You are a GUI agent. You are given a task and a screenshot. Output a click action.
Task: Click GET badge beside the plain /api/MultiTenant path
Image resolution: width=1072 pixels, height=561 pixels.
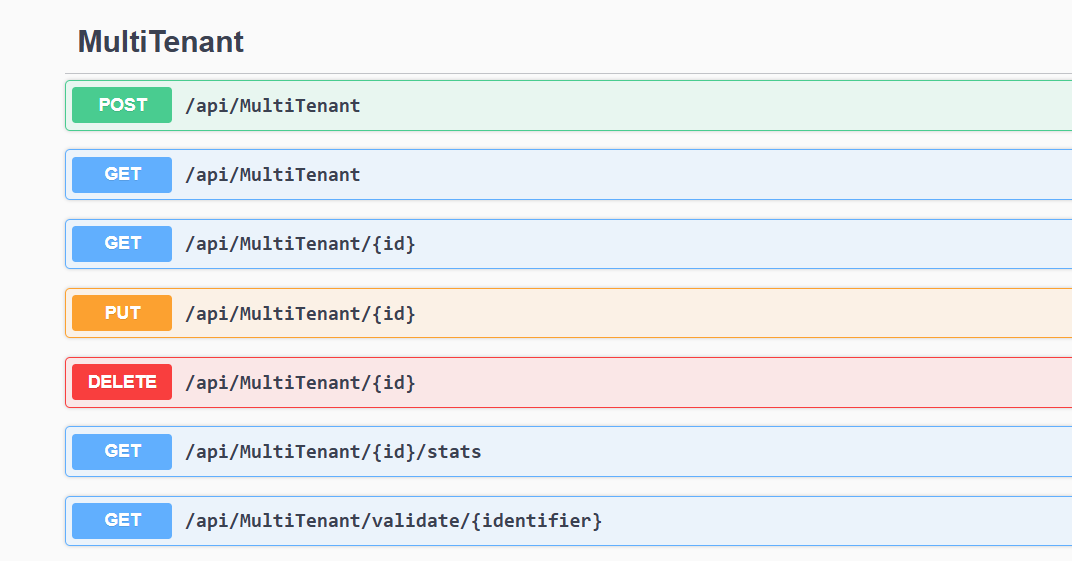[x=122, y=174]
